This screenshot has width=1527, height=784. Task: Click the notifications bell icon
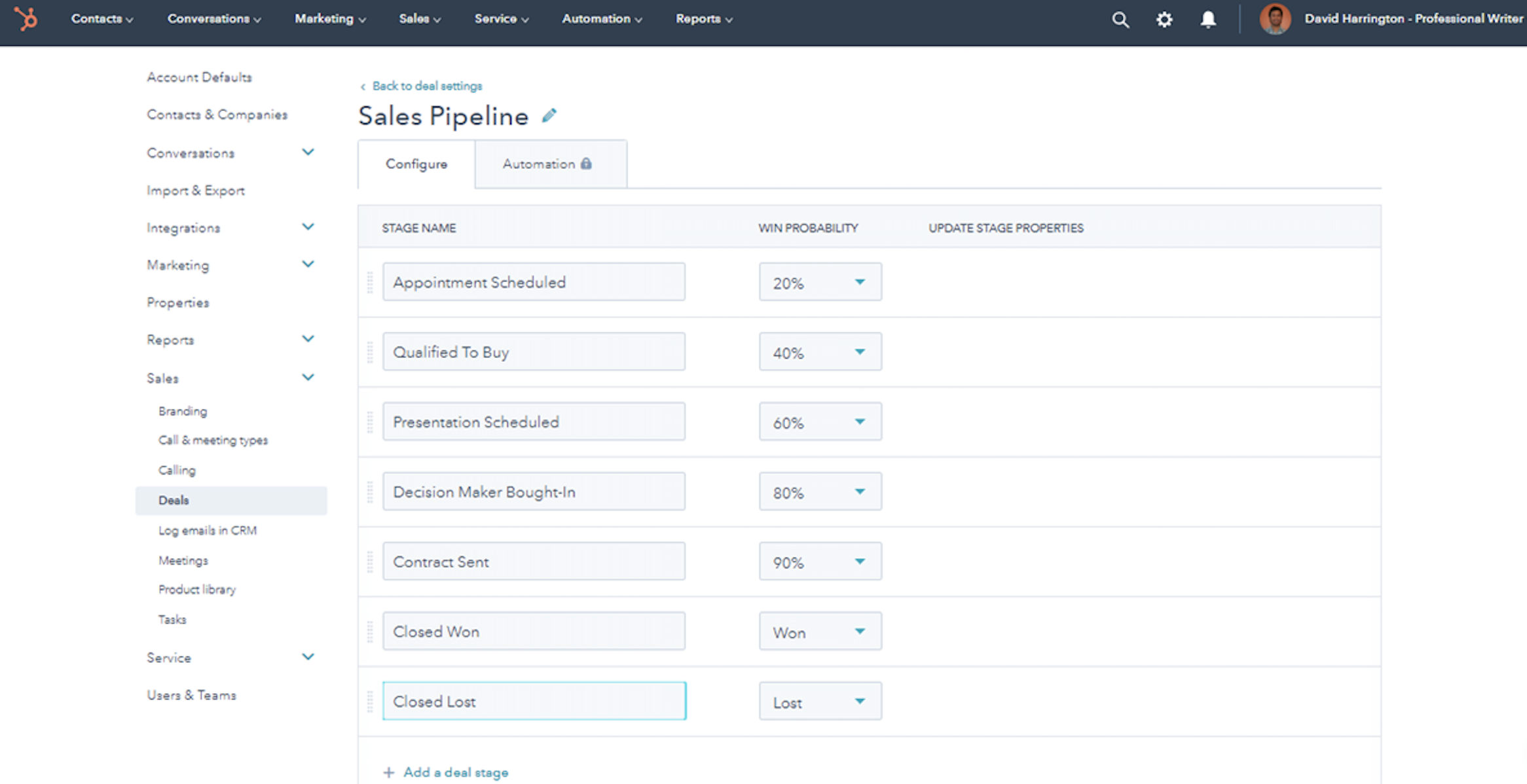pos(1208,20)
